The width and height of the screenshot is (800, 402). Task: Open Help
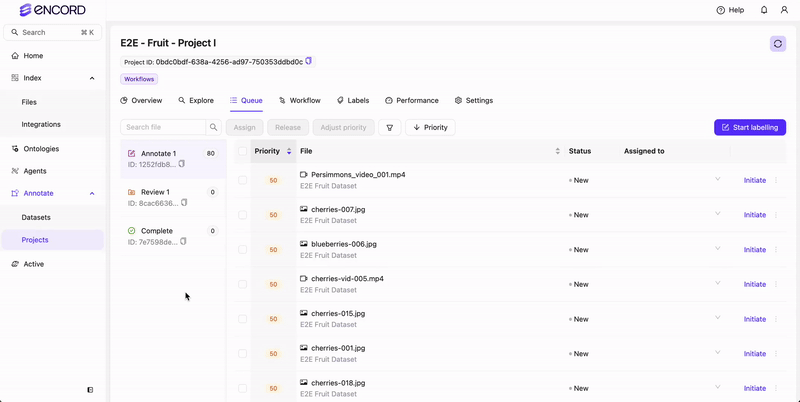click(730, 10)
